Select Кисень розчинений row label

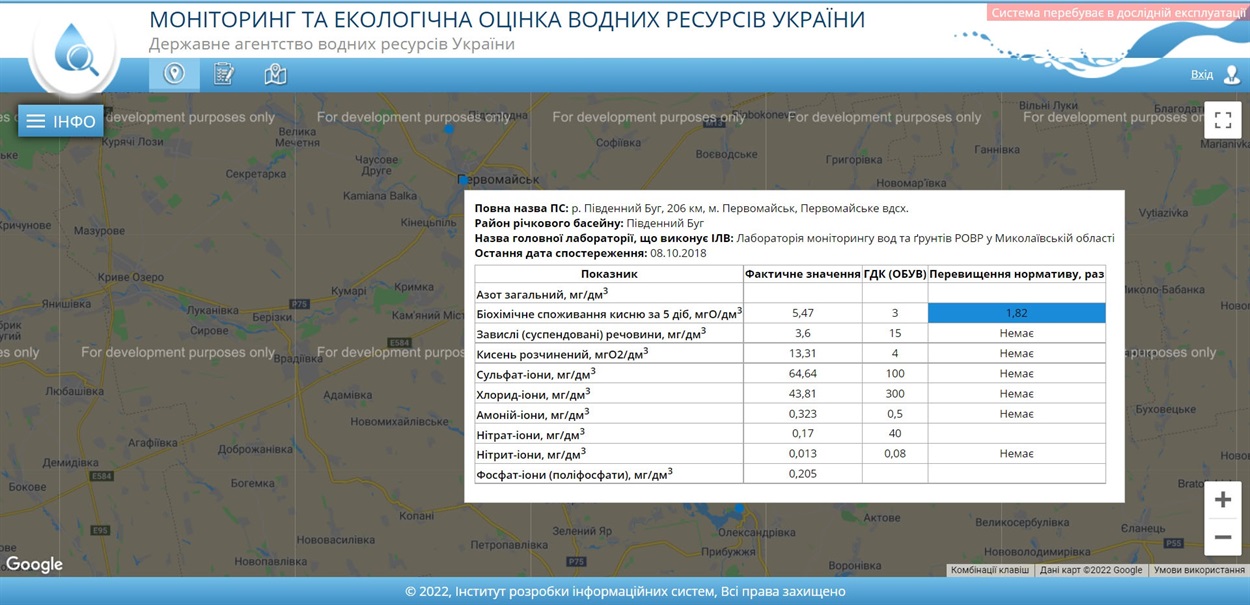tap(562, 353)
